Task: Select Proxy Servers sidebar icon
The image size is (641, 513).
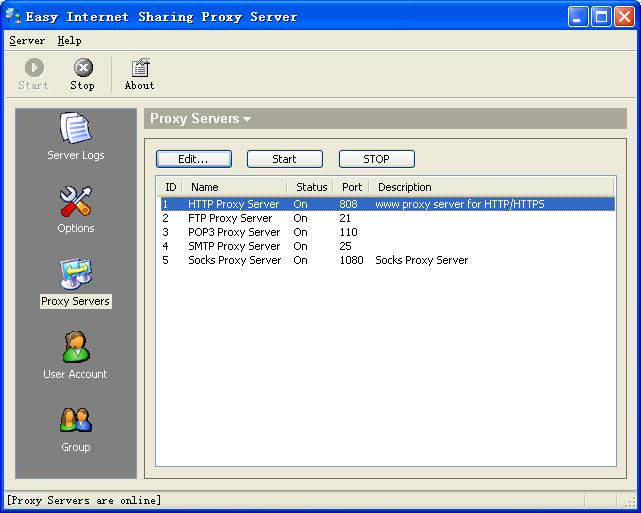Action: point(76,283)
